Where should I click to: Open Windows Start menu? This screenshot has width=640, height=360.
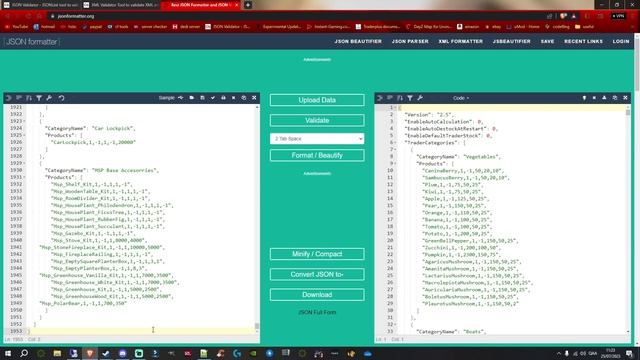click(8, 353)
